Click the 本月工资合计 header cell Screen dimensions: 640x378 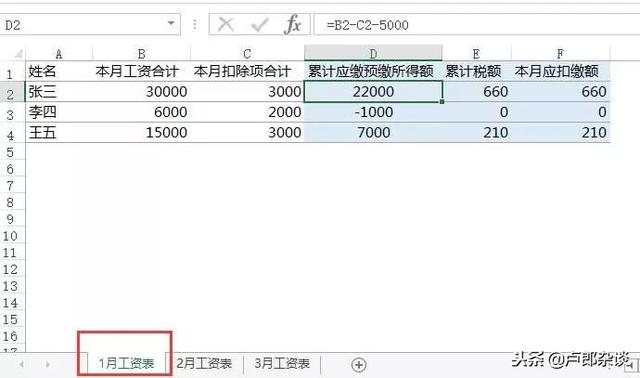point(141,71)
